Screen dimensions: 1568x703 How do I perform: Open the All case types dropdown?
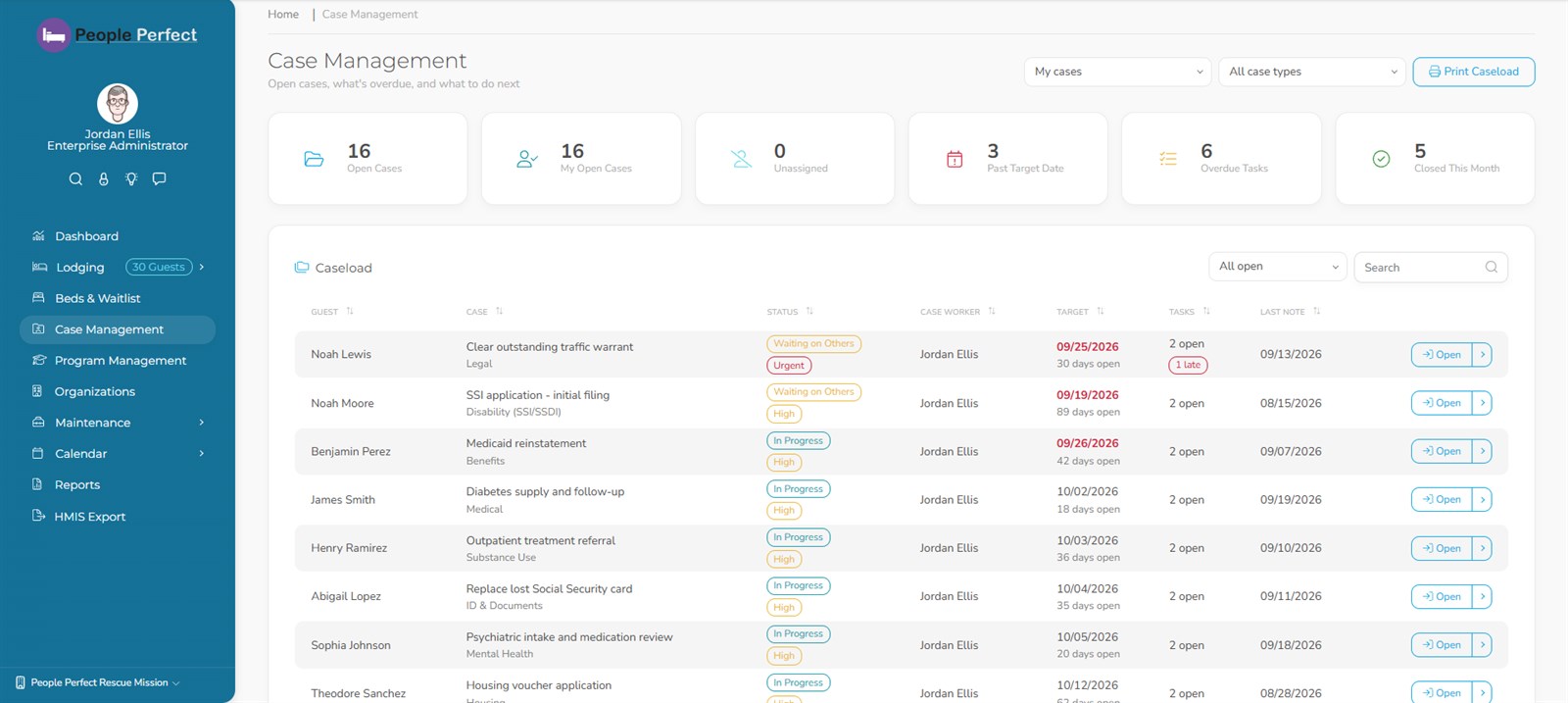[1312, 72]
